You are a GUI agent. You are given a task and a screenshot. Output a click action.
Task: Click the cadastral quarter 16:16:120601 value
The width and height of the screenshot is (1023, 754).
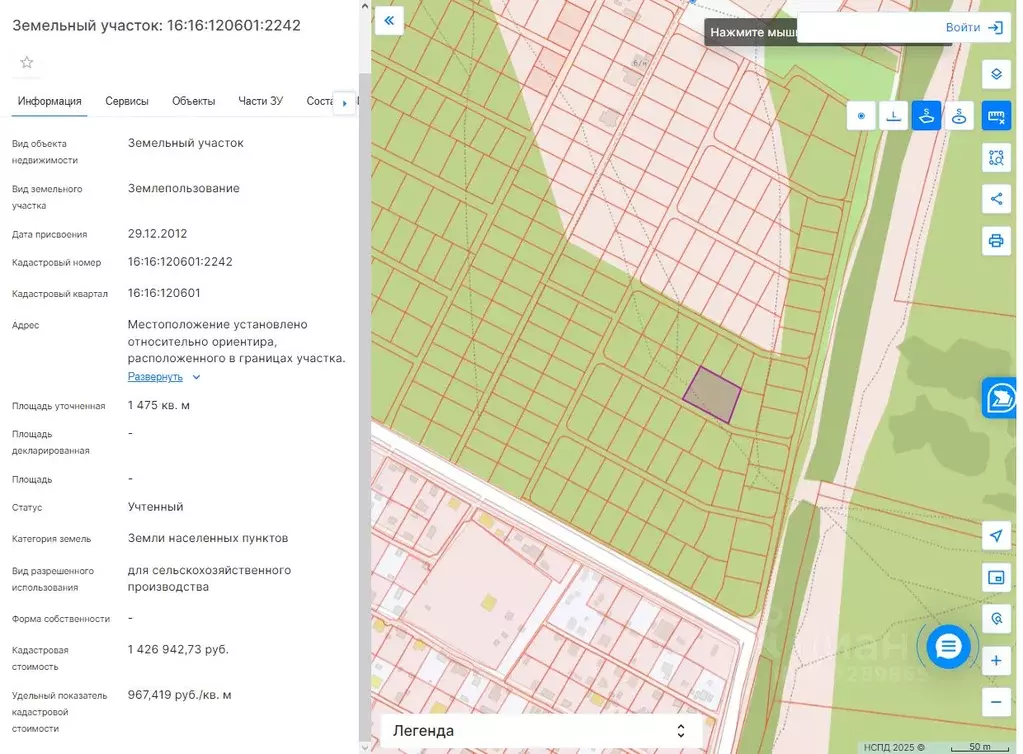(164, 293)
